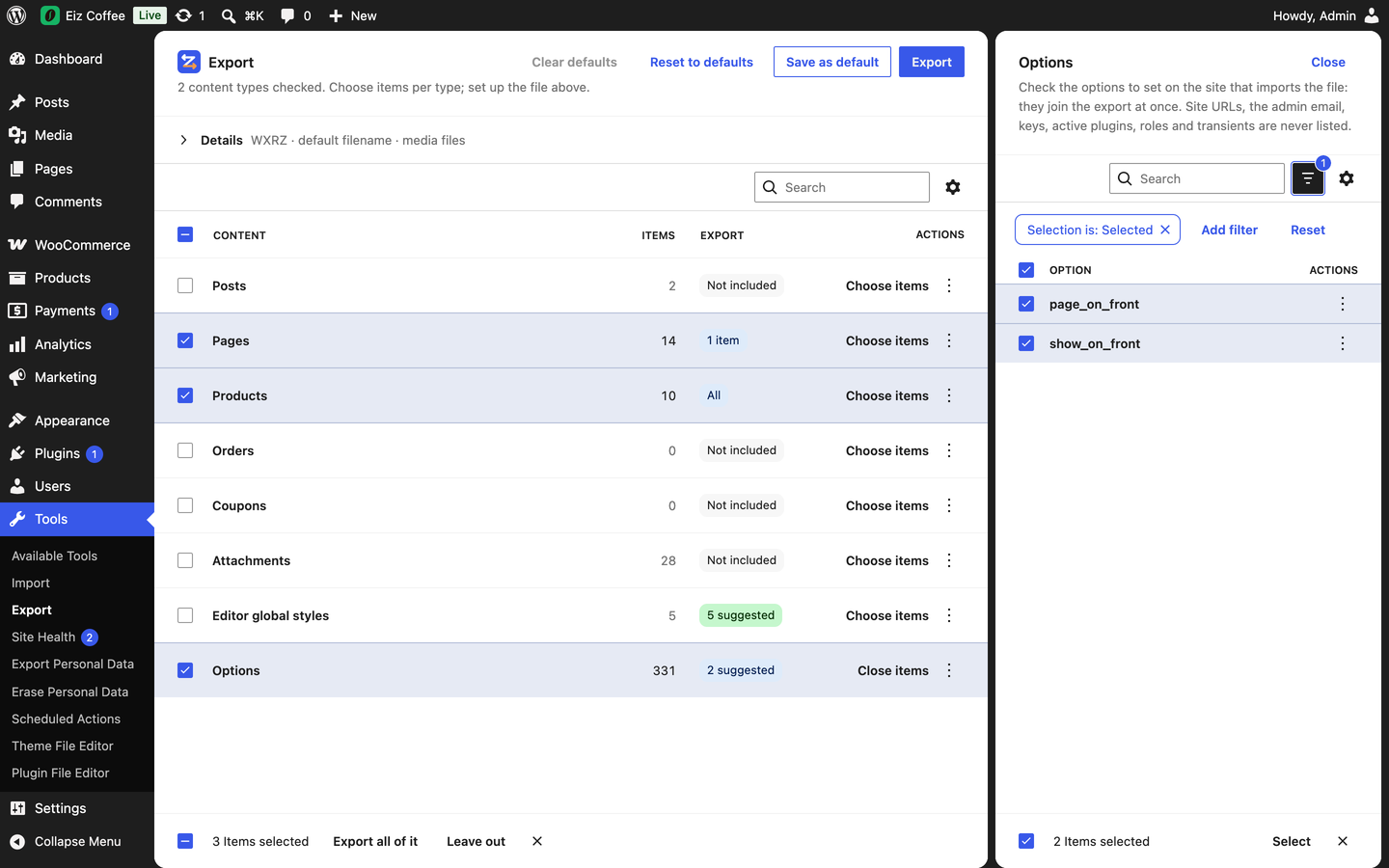Focus the Export table Search field
This screenshot has width=1389, height=868.
click(842, 187)
